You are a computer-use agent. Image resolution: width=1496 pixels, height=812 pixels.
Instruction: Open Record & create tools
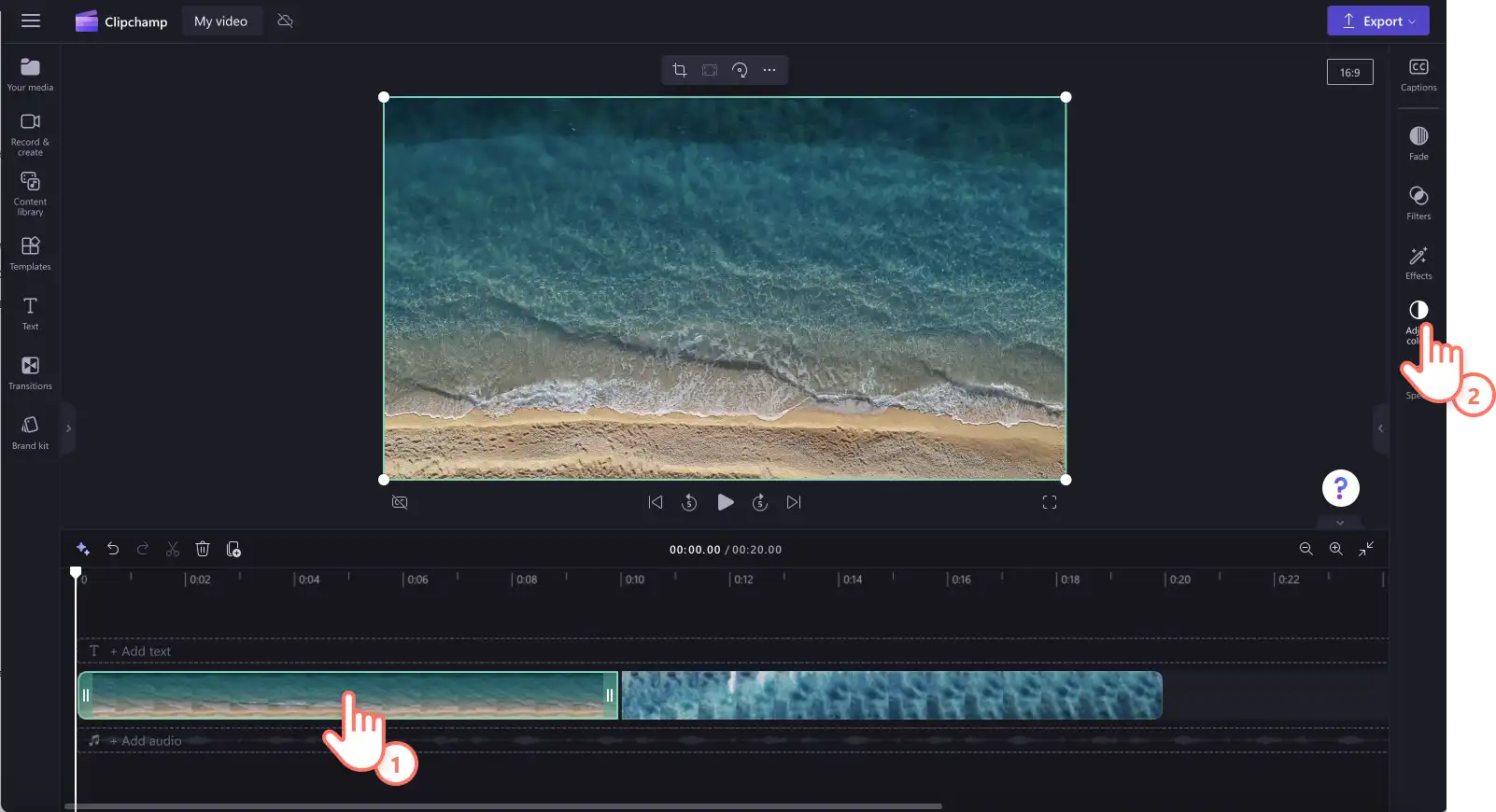point(30,133)
